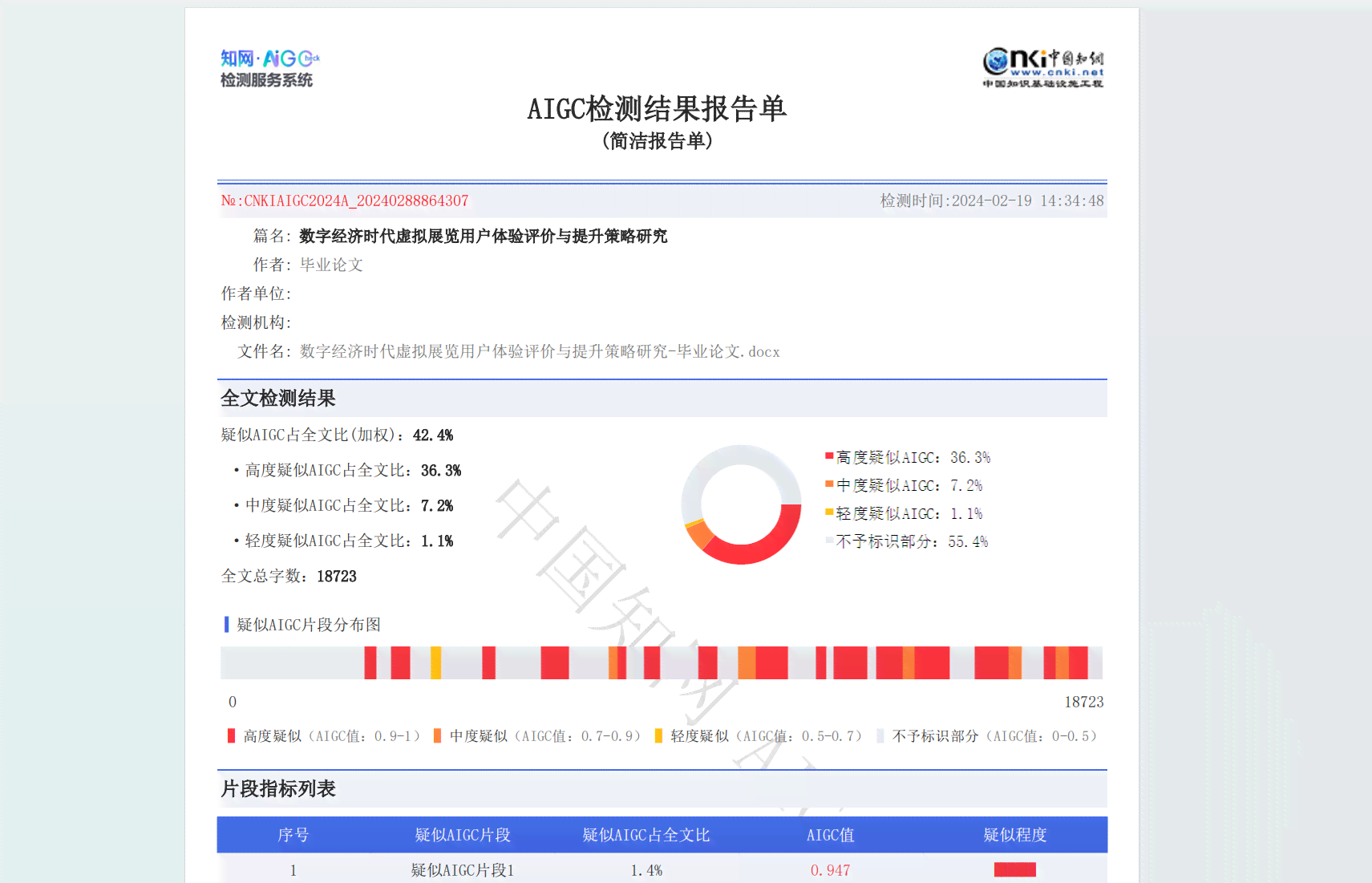Click the 疑似AIGC片段分布图 heading
The image size is (1372, 883).
tap(309, 625)
